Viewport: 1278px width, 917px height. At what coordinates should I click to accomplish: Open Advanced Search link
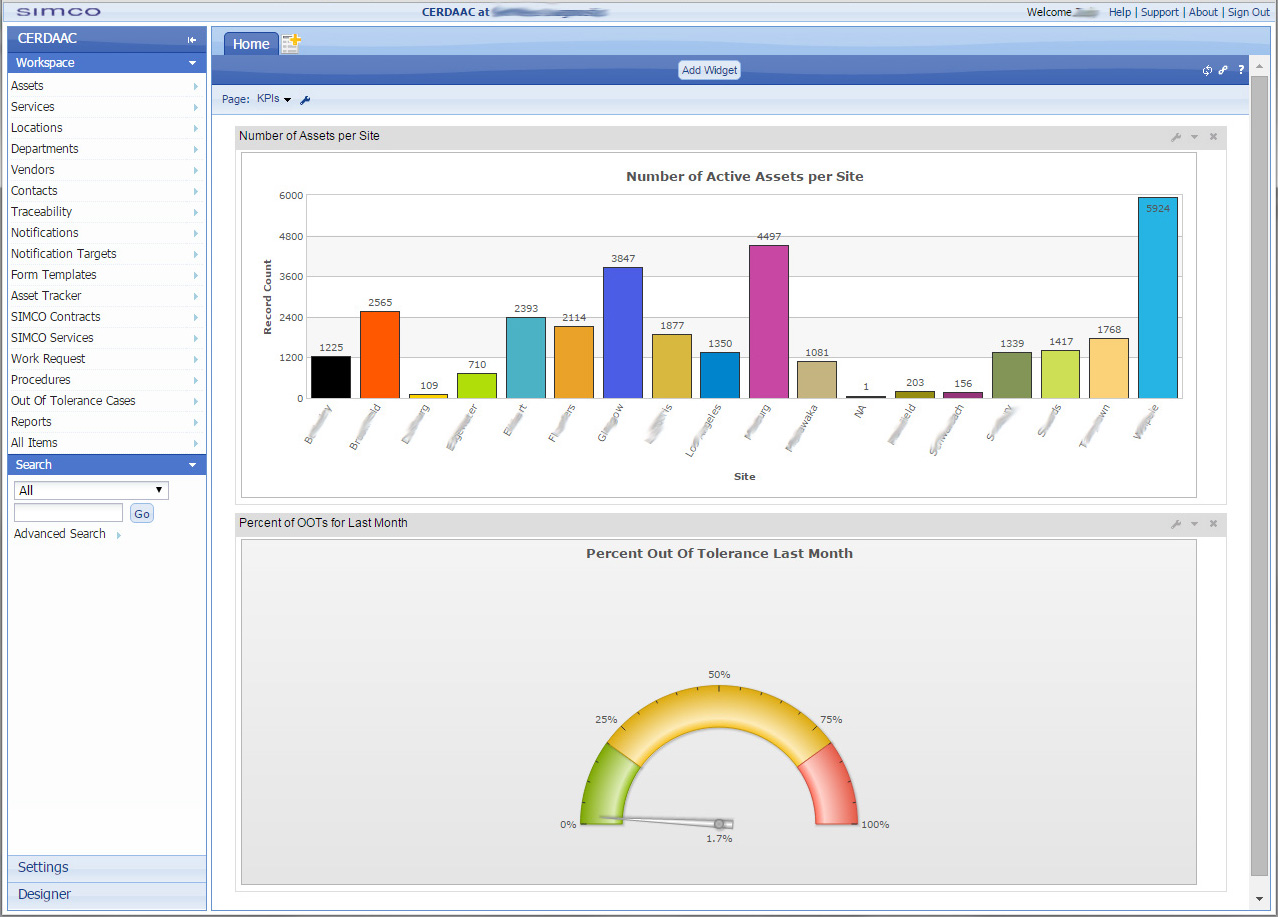click(60, 534)
